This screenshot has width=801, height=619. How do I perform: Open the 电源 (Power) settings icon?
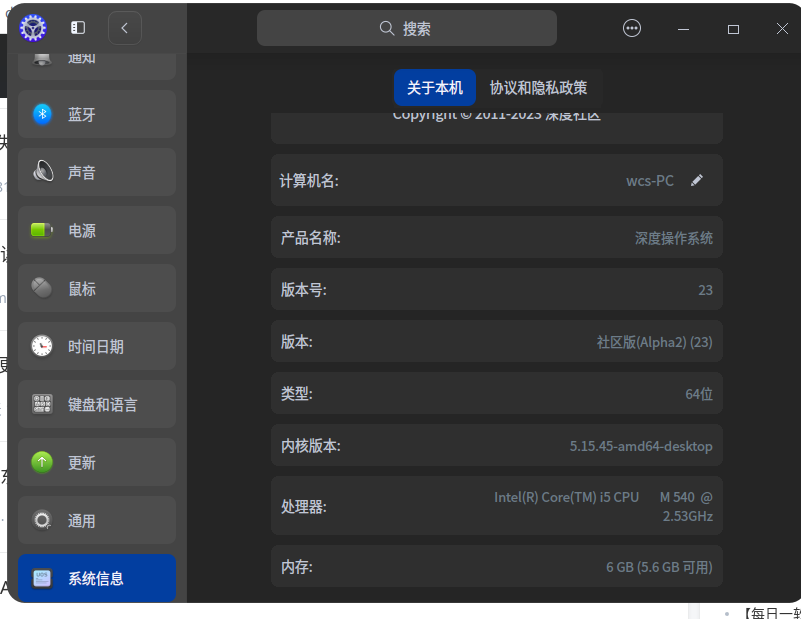pyautogui.click(x=42, y=230)
